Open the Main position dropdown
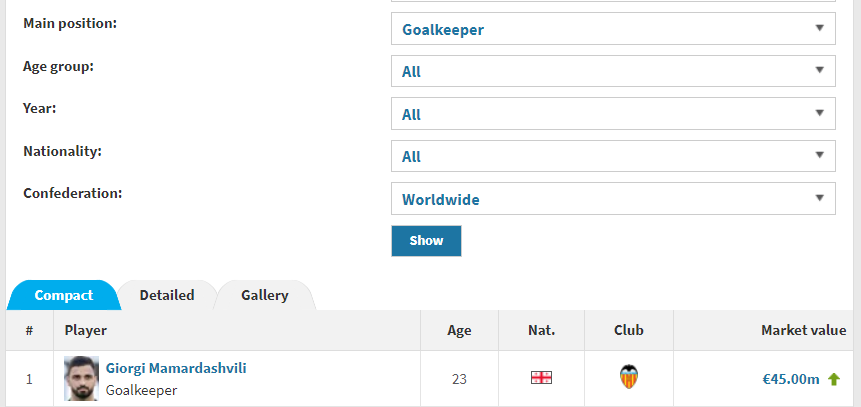The height and width of the screenshot is (407, 861). tap(612, 29)
